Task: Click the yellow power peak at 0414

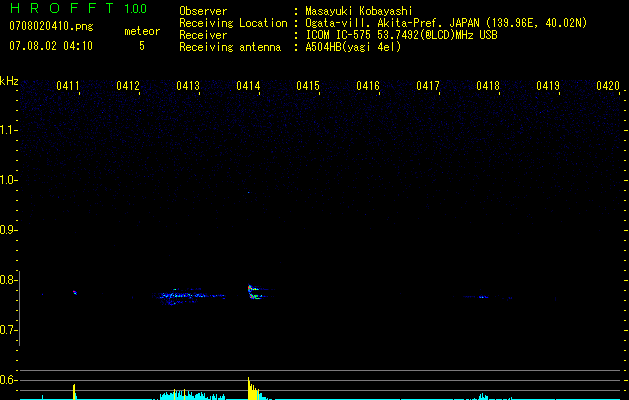Action: [253, 388]
